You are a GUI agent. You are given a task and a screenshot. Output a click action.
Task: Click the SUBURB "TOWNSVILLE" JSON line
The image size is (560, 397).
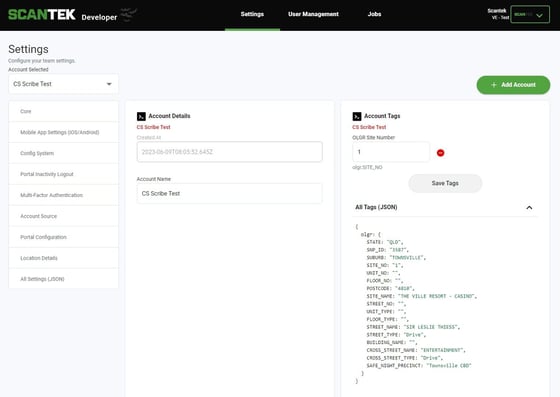coord(396,257)
